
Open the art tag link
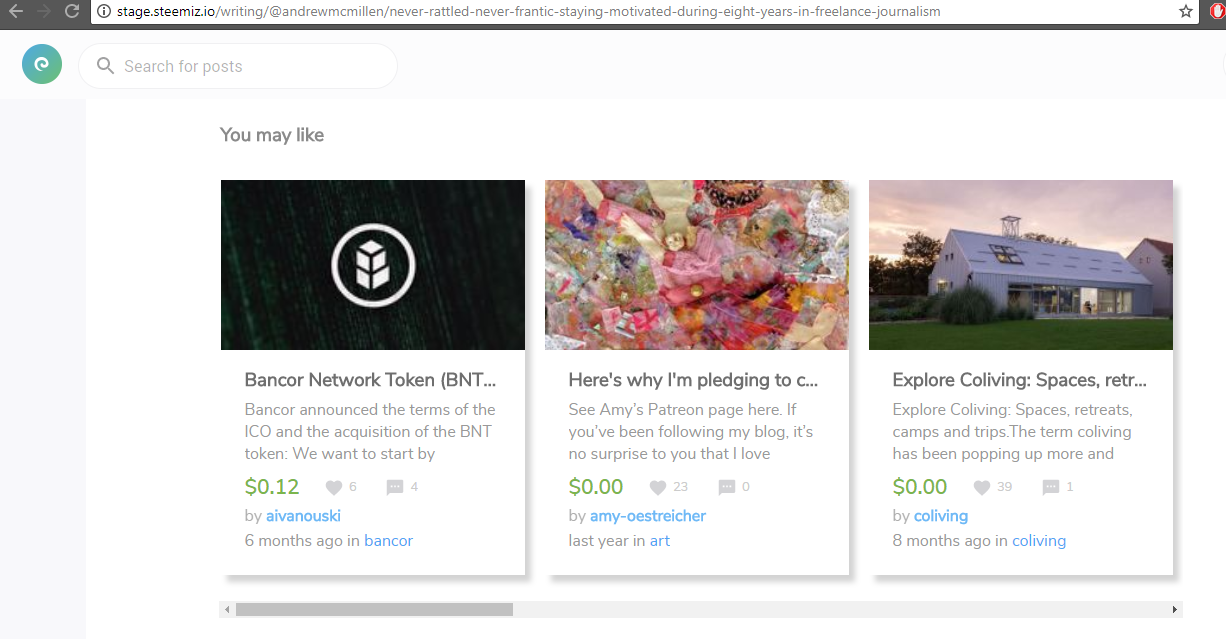point(659,541)
